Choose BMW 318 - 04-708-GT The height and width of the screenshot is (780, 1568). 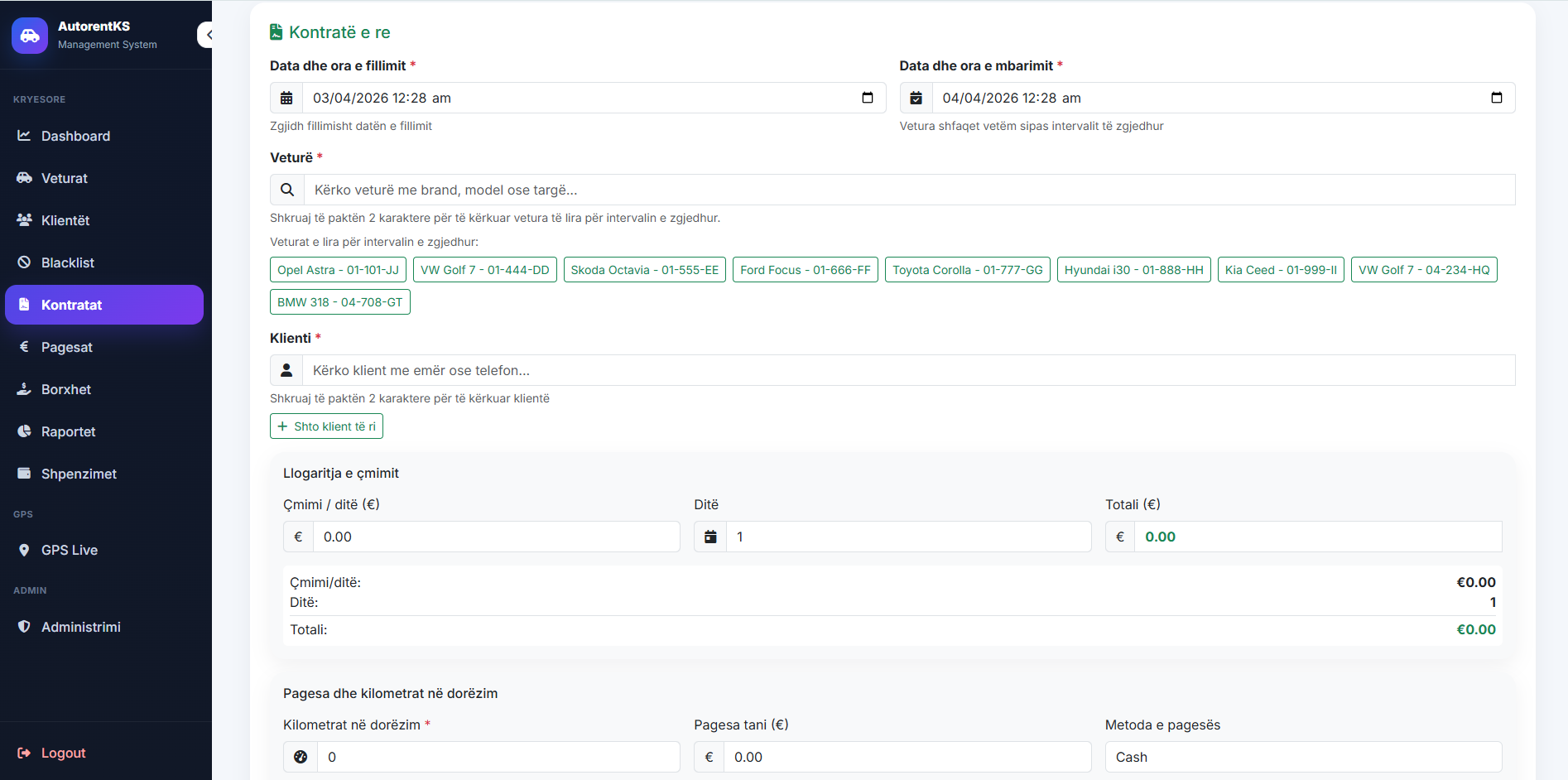click(340, 302)
